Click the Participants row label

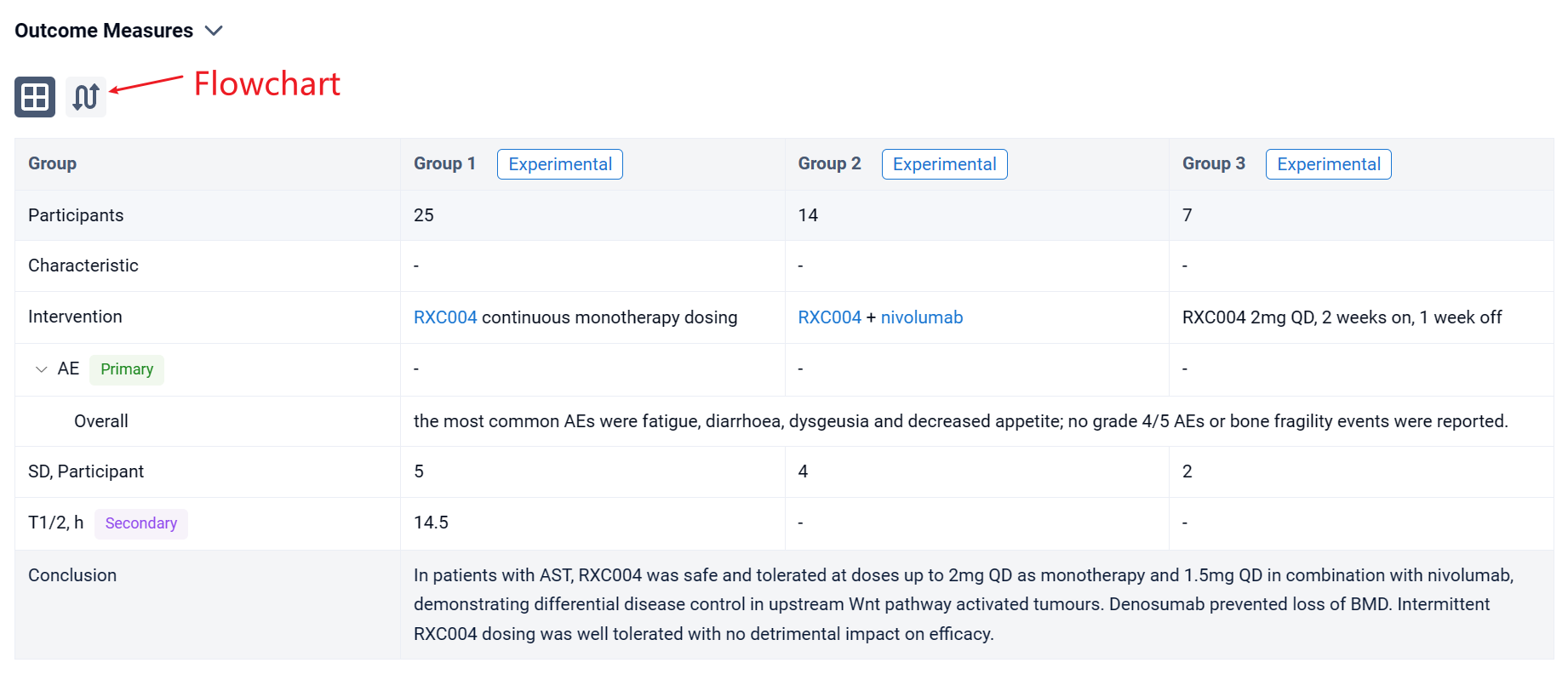pyautogui.click(x=76, y=215)
